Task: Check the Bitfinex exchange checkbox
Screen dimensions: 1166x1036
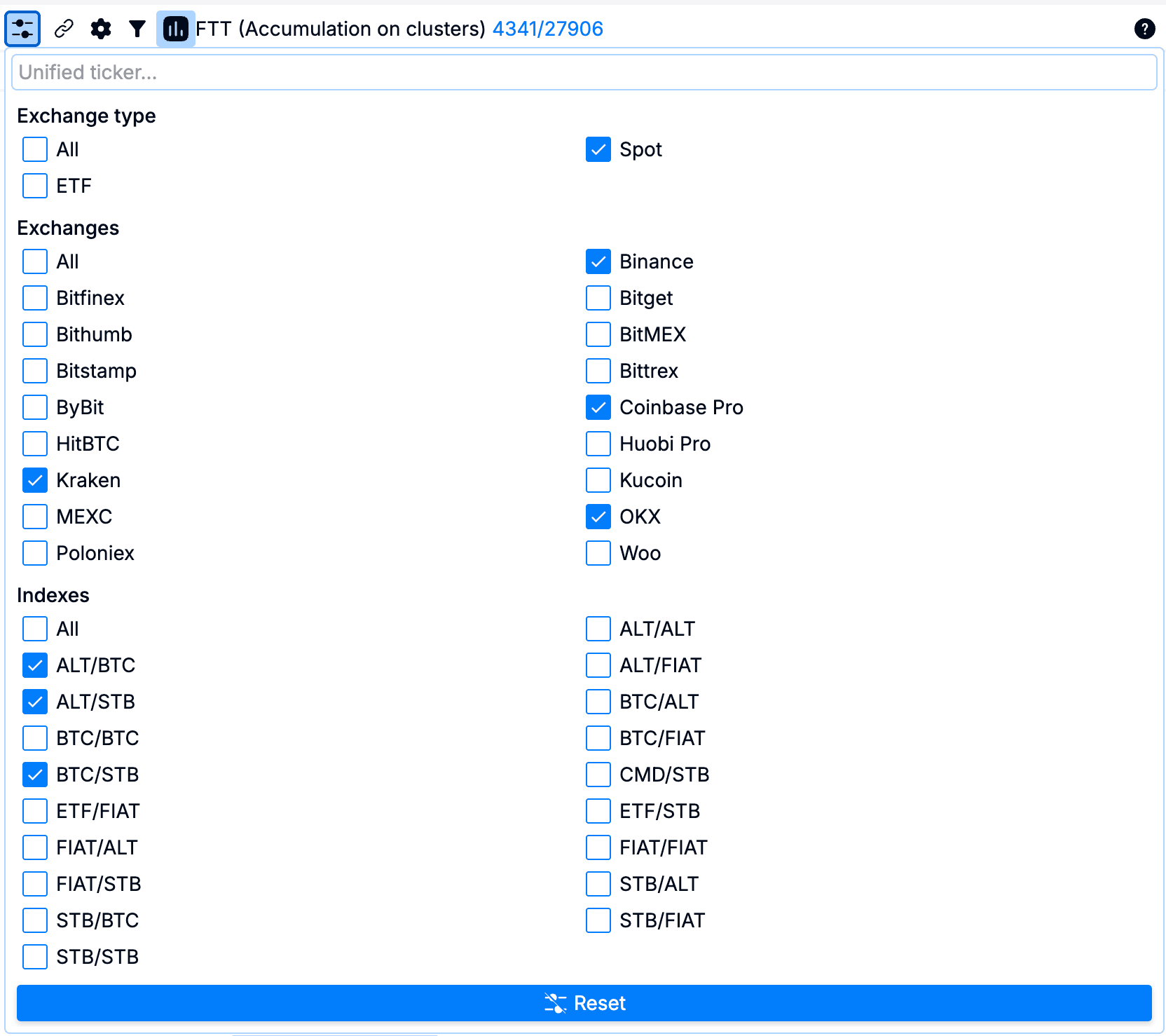Action: (35, 298)
